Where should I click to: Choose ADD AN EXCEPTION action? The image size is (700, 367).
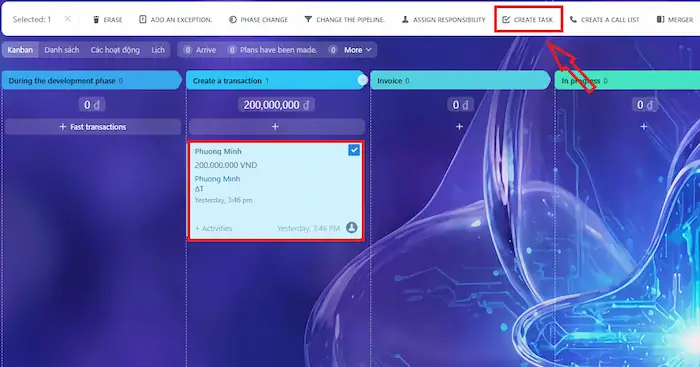click(x=181, y=20)
